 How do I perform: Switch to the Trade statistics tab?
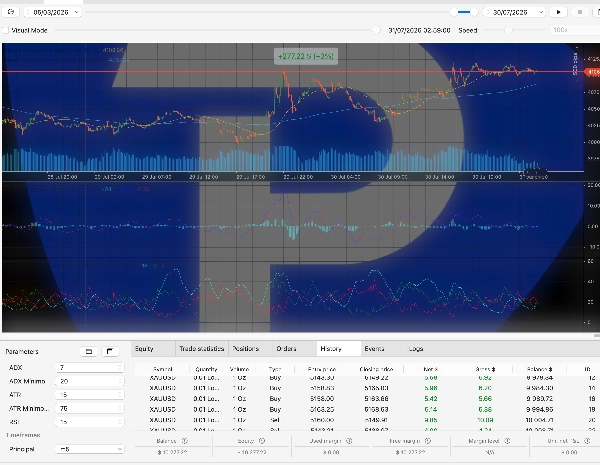[202, 349]
